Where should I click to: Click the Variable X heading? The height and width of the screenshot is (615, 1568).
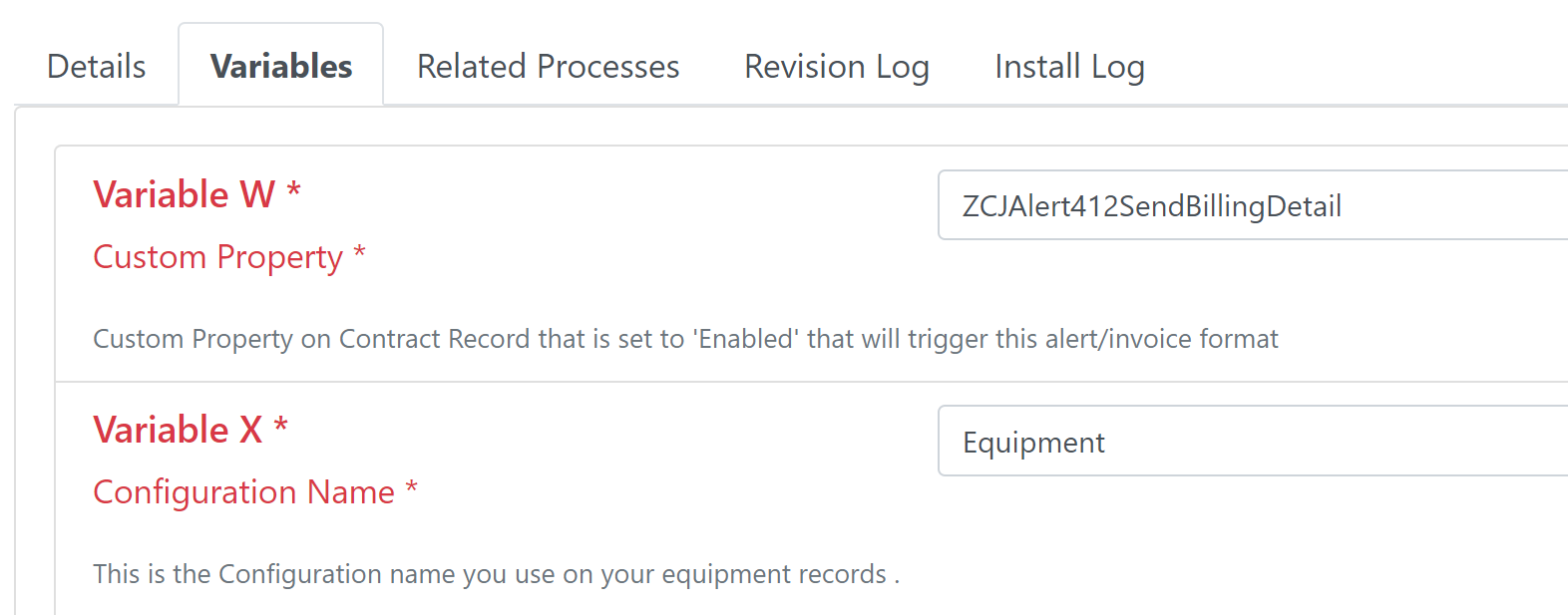[178, 430]
